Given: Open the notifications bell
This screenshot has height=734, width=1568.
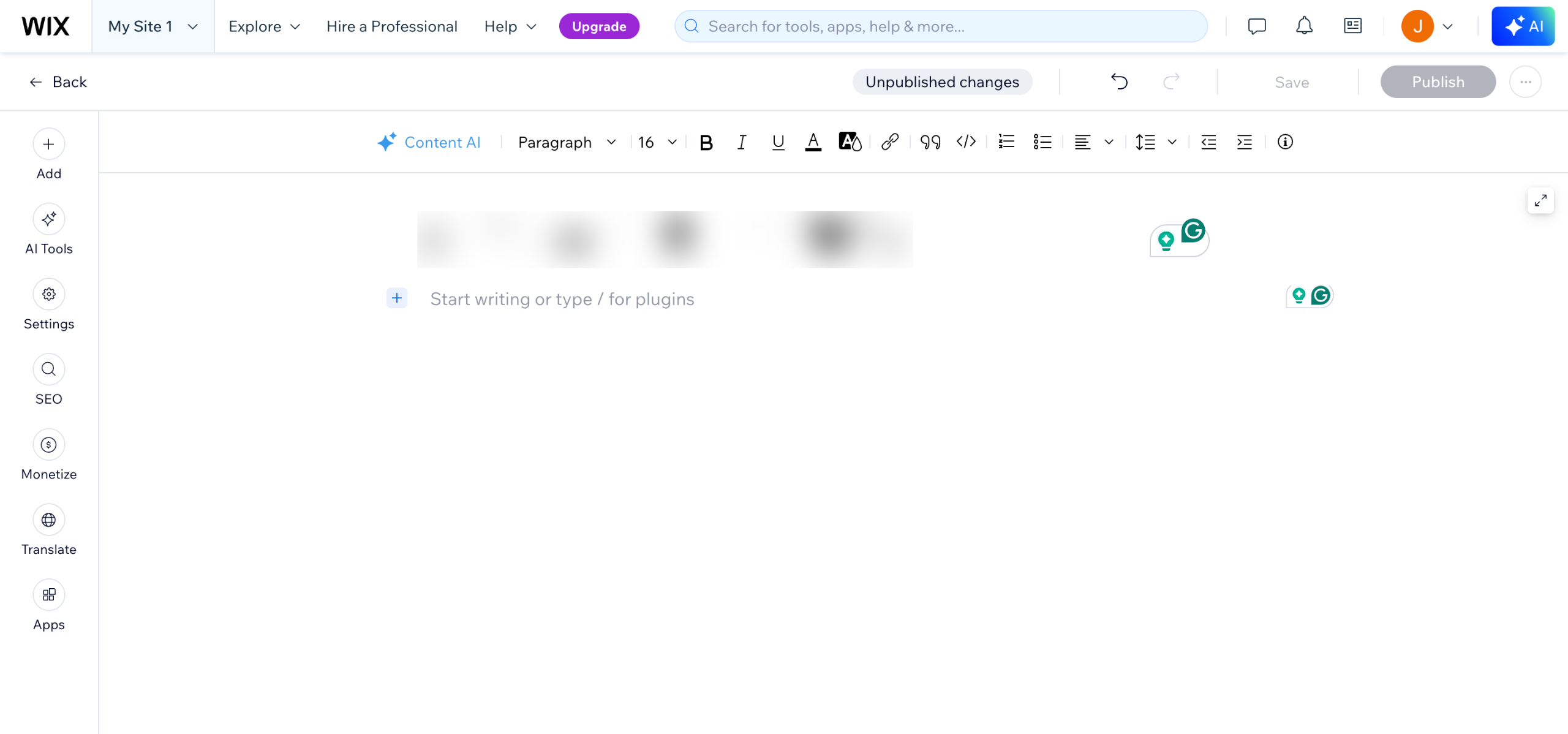Looking at the screenshot, I should pyautogui.click(x=1304, y=26).
